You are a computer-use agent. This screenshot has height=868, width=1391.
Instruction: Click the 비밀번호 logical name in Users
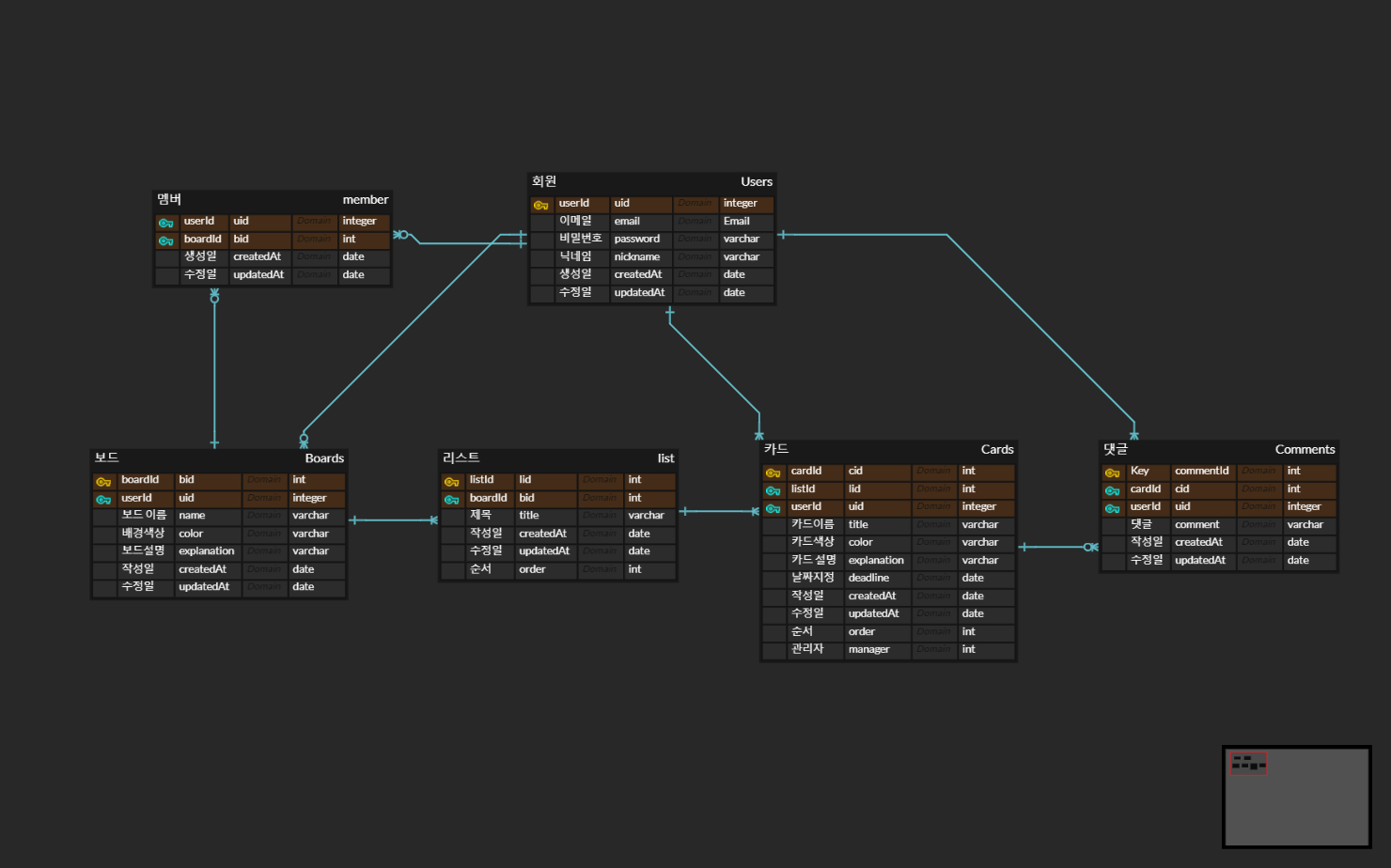point(581,239)
